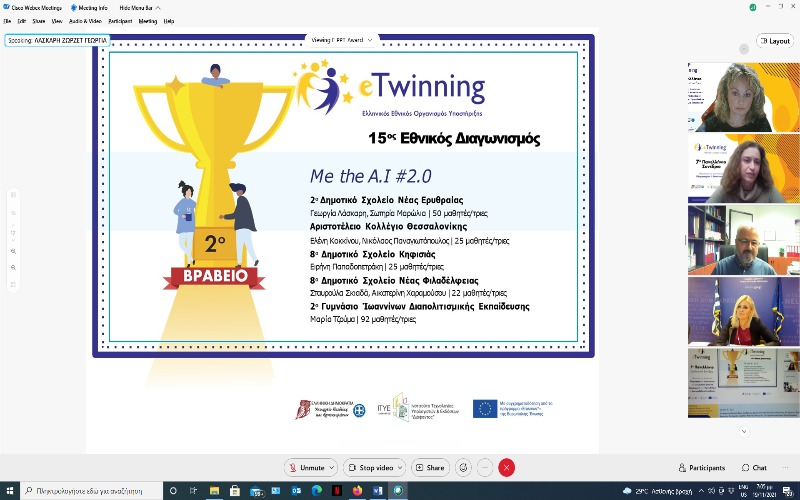The image size is (800, 500).
Task: Open Word from taskbar
Action: tap(378, 491)
